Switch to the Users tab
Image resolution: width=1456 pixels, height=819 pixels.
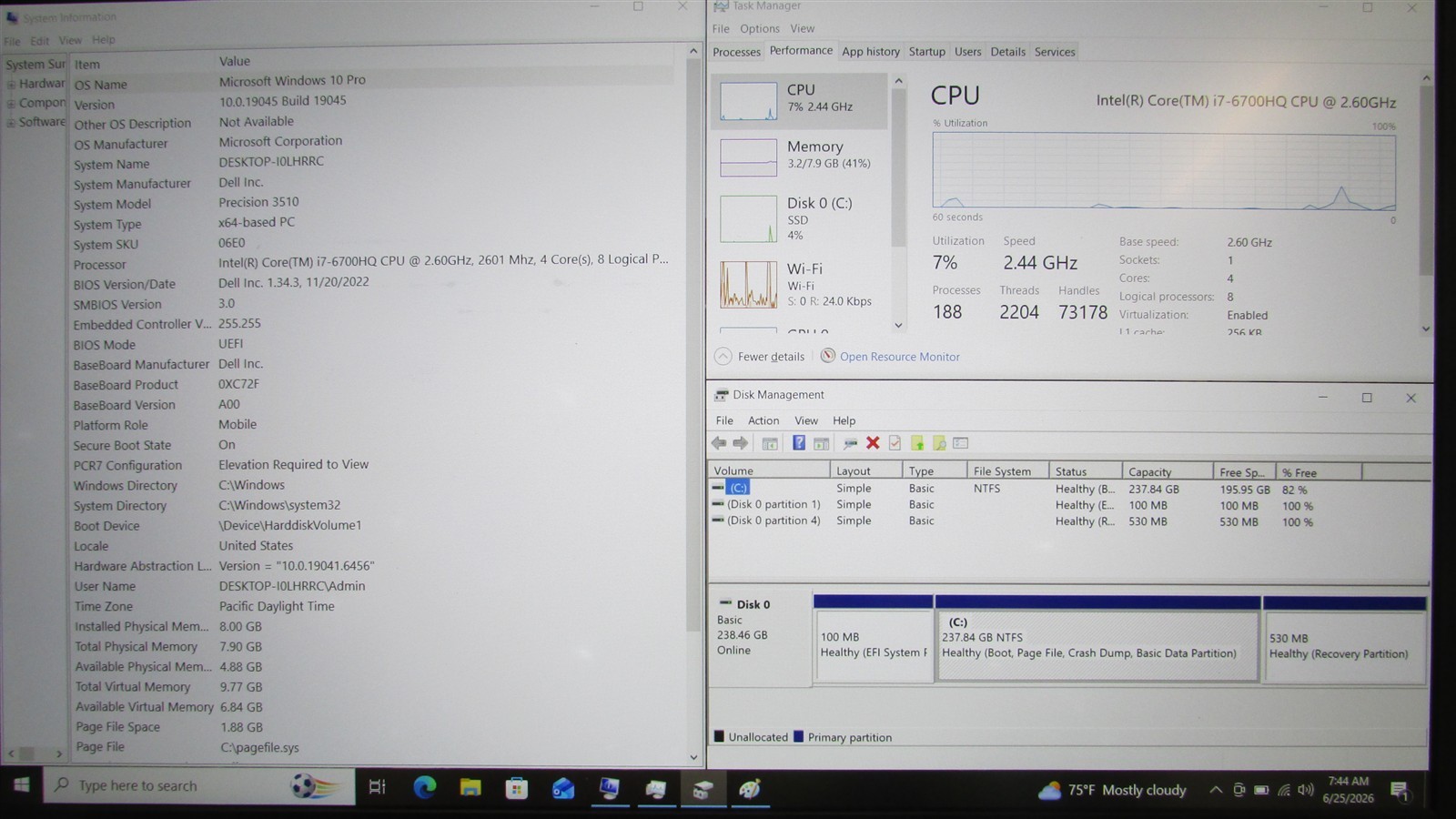pyautogui.click(x=967, y=52)
